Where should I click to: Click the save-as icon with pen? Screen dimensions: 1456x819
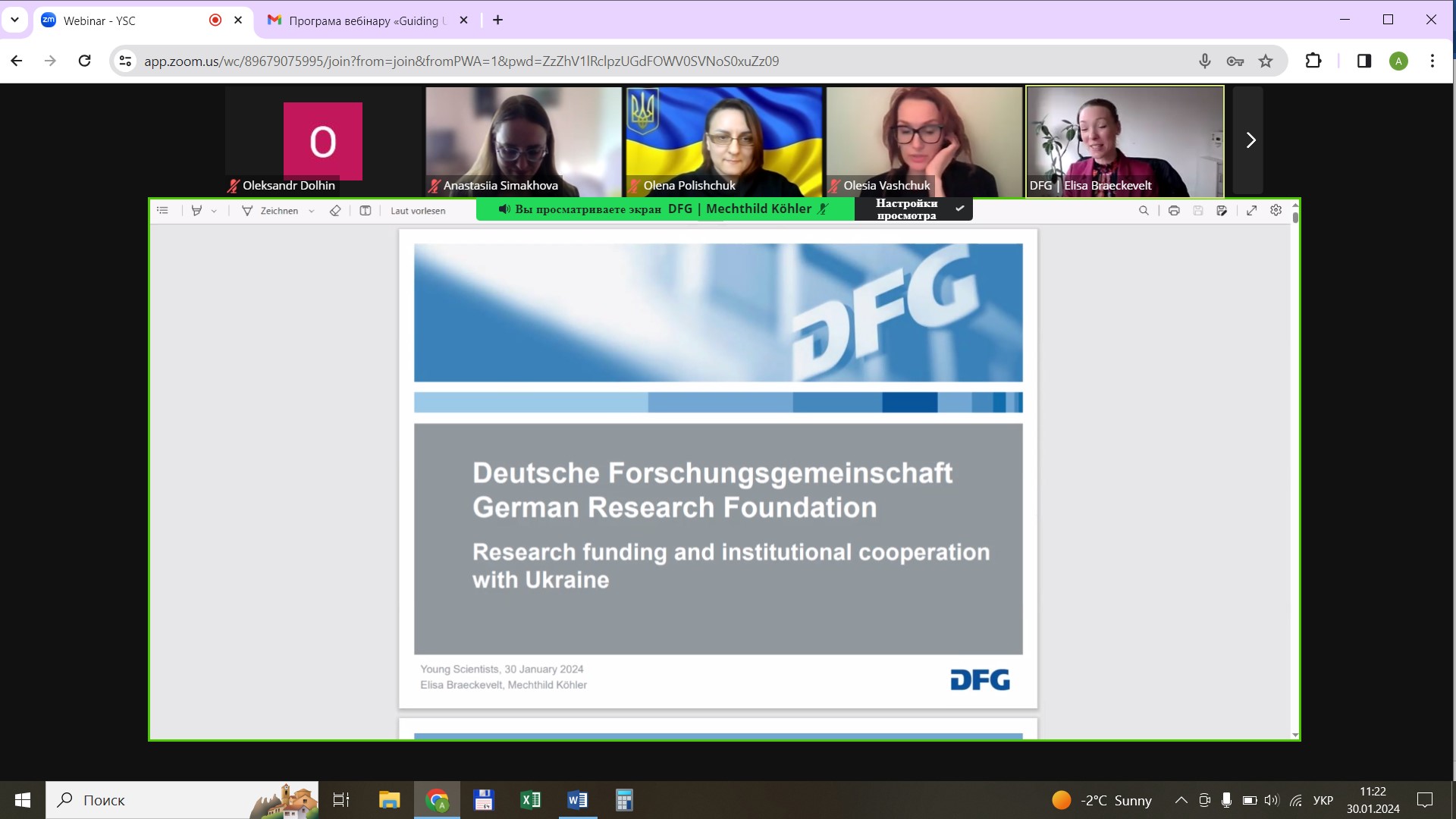[1222, 210]
